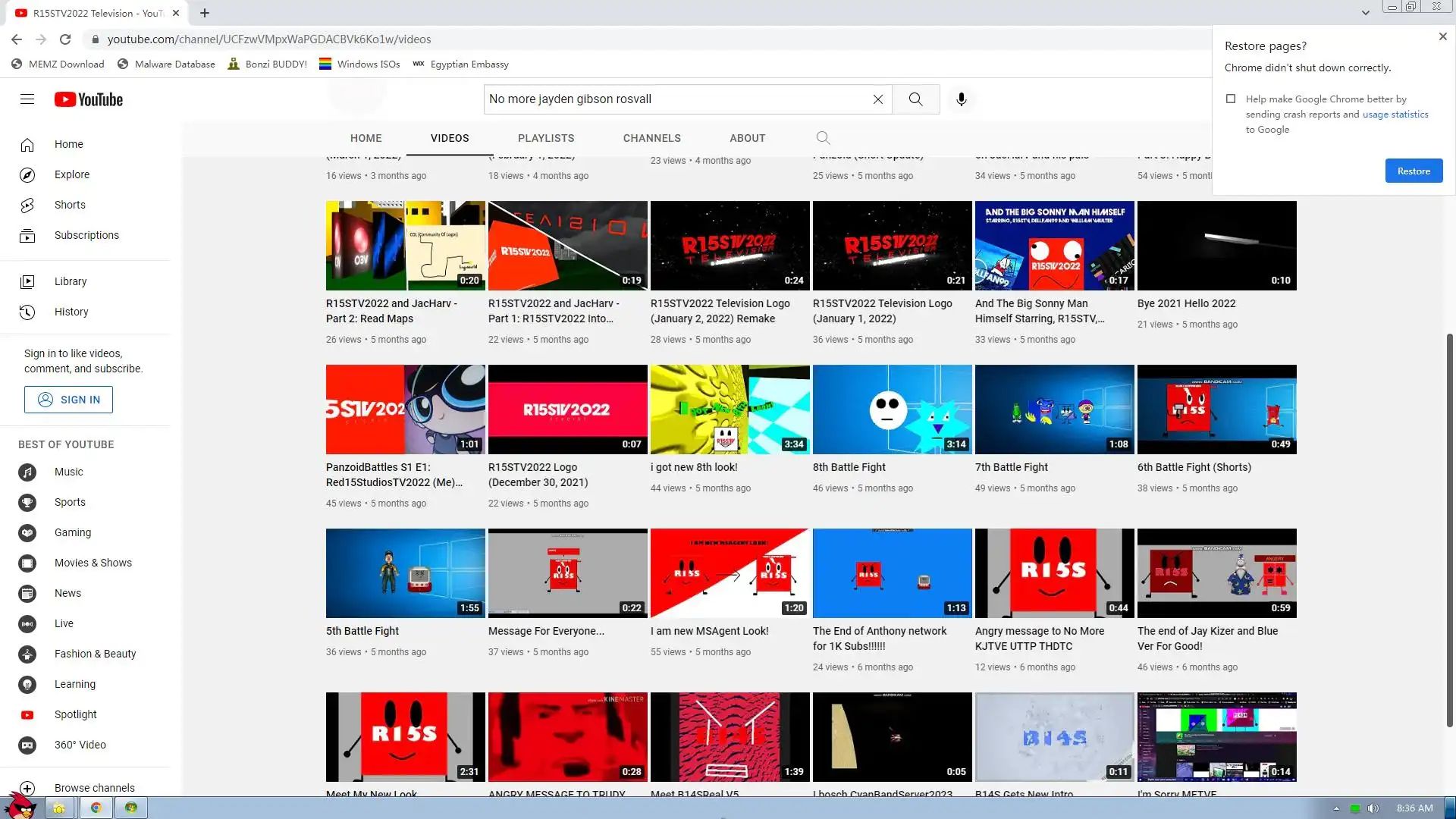
Task: Show hidden system tray icons arrow
Action: [1336, 808]
